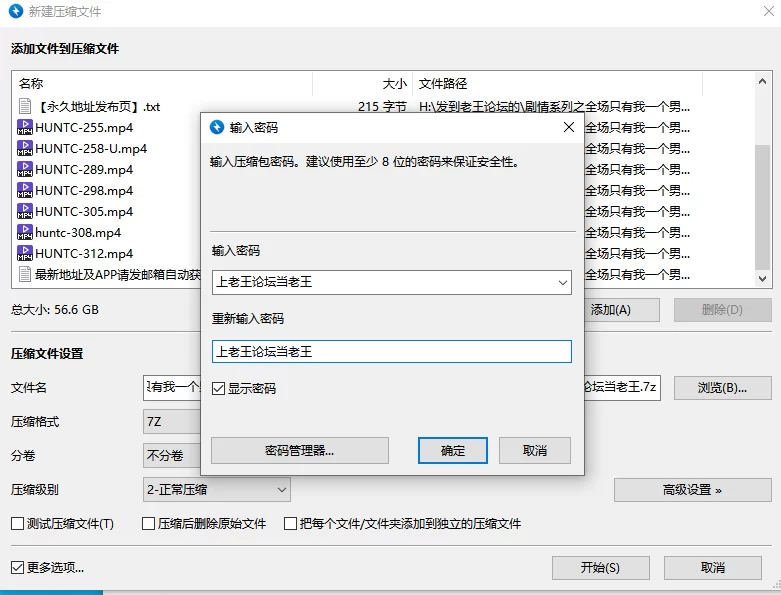Check 把每个文件/文件夹添加到独立的压缩文件
This screenshot has height=595, width=781.
pyautogui.click(x=290, y=523)
